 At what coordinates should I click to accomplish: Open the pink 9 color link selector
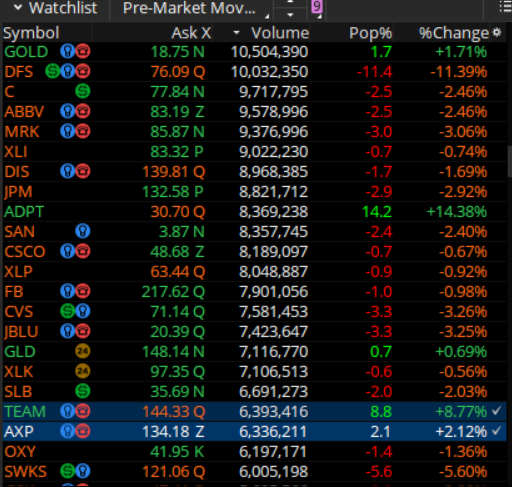pyautogui.click(x=317, y=7)
